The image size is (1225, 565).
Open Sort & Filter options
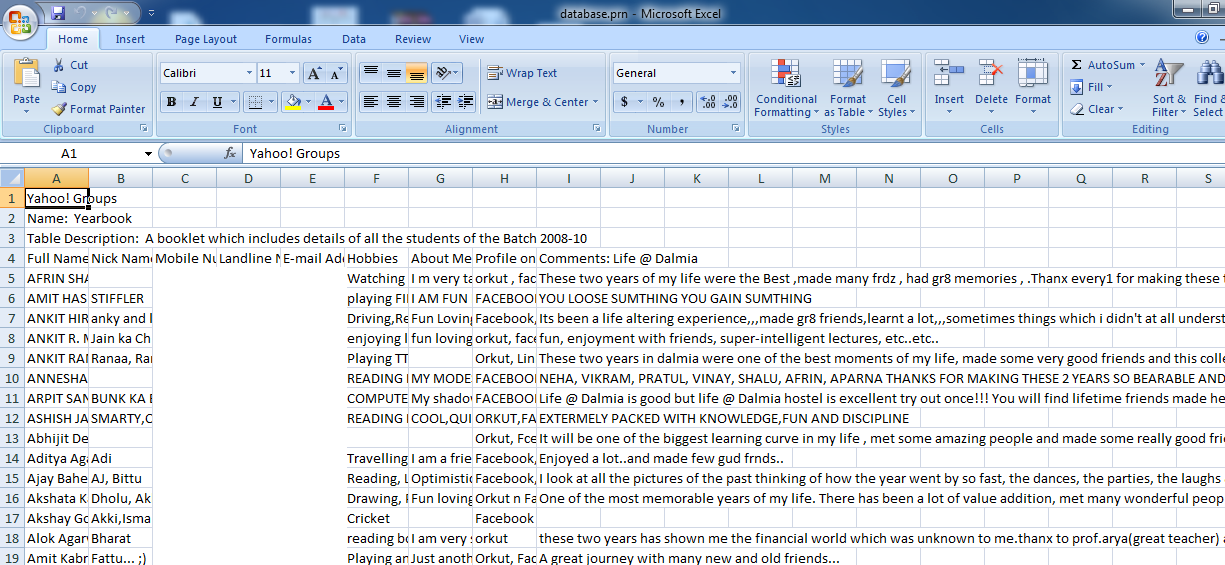coord(1169,88)
